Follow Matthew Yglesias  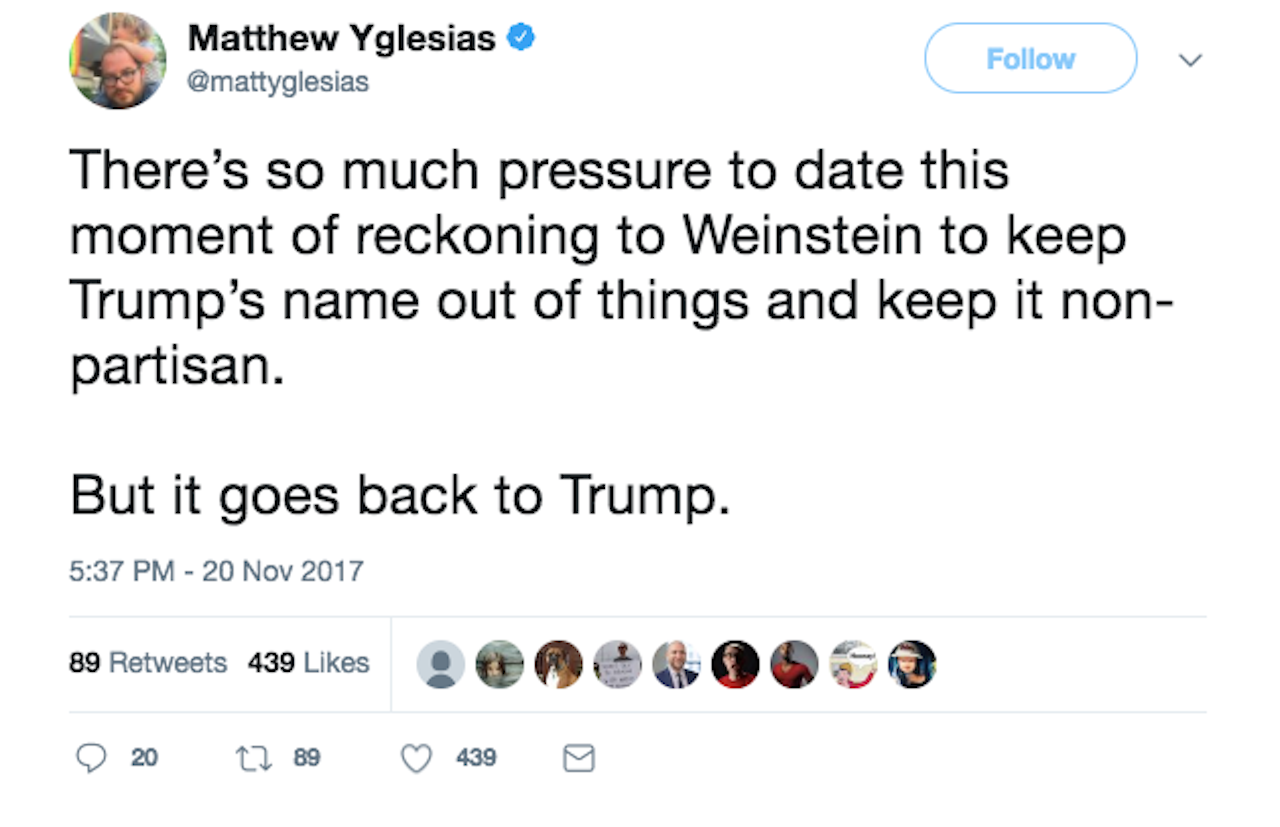point(1030,59)
